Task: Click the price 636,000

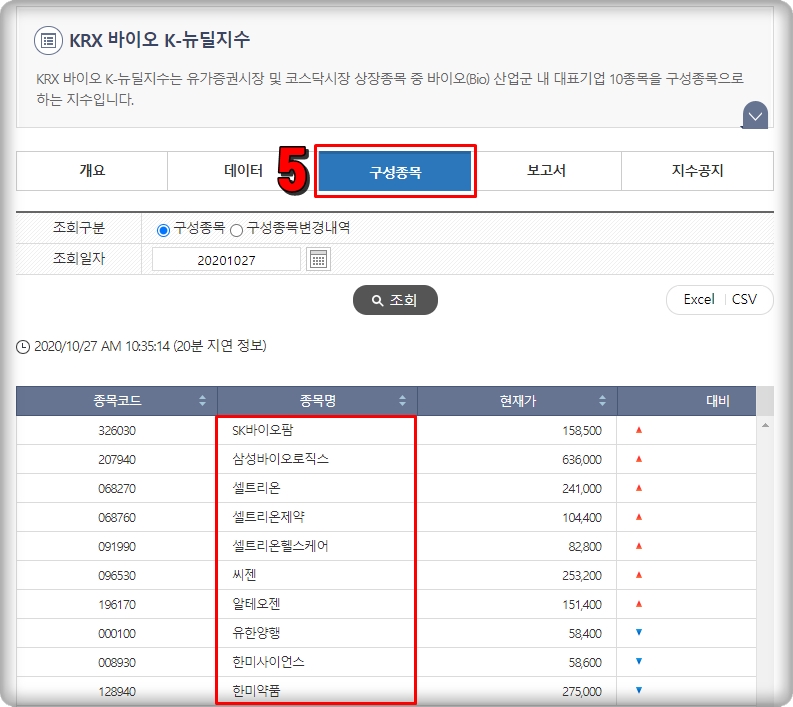Action: click(582, 460)
